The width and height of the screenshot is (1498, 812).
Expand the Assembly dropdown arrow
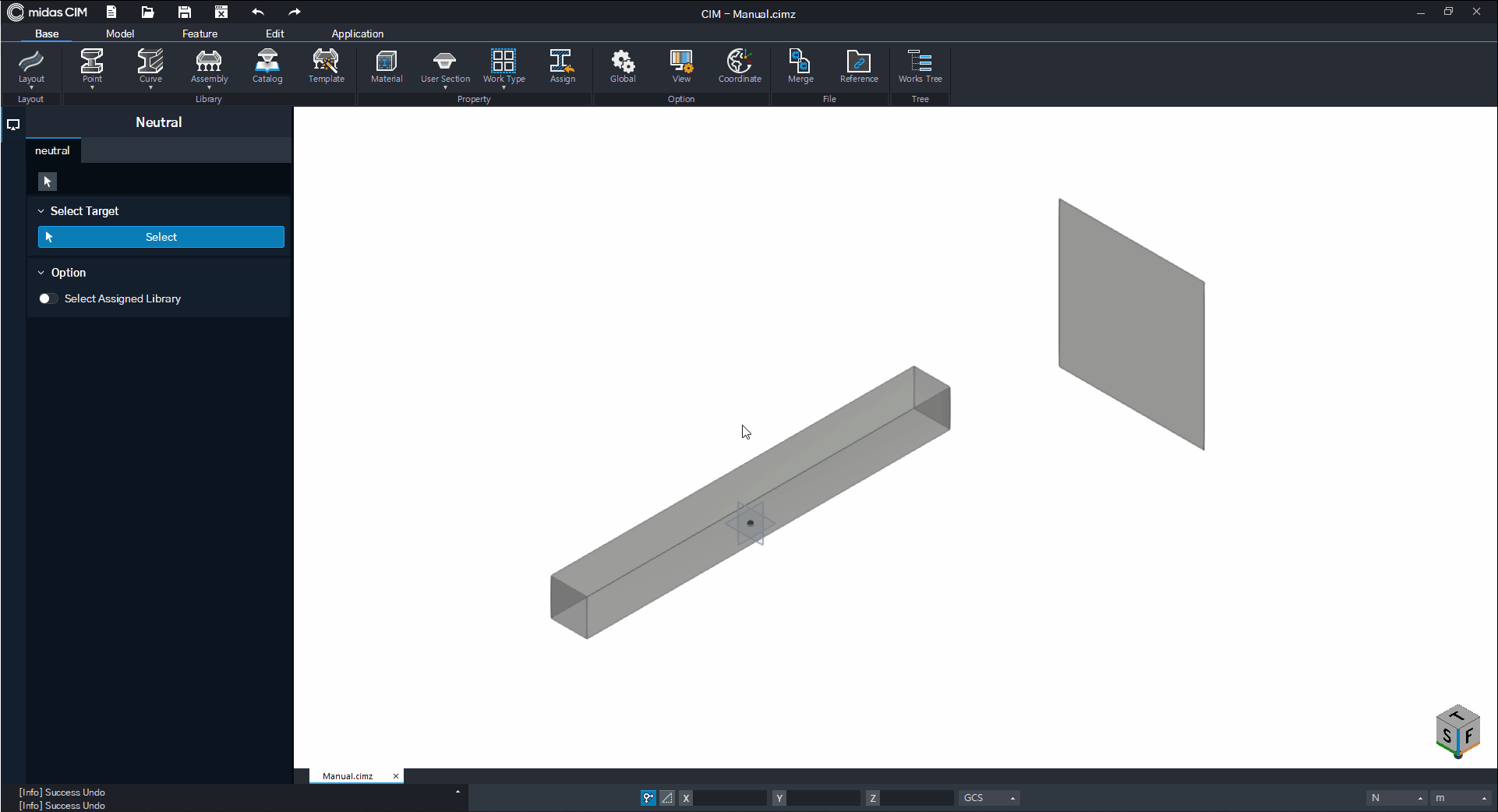point(209,87)
